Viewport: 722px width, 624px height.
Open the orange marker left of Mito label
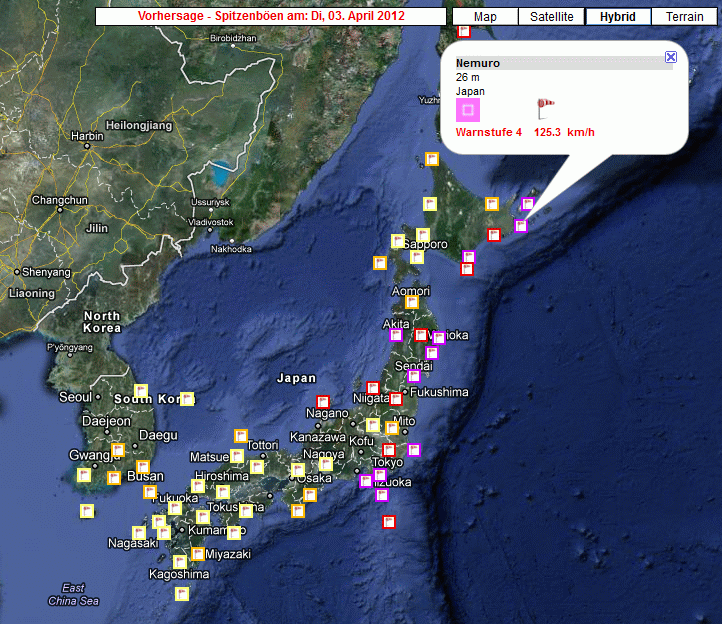pyautogui.click(x=392, y=428)
